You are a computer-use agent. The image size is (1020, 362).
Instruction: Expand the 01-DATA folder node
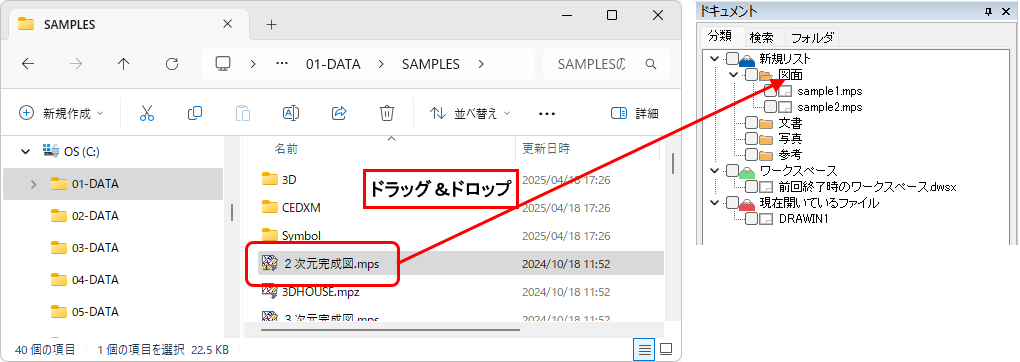coord(33,184)
